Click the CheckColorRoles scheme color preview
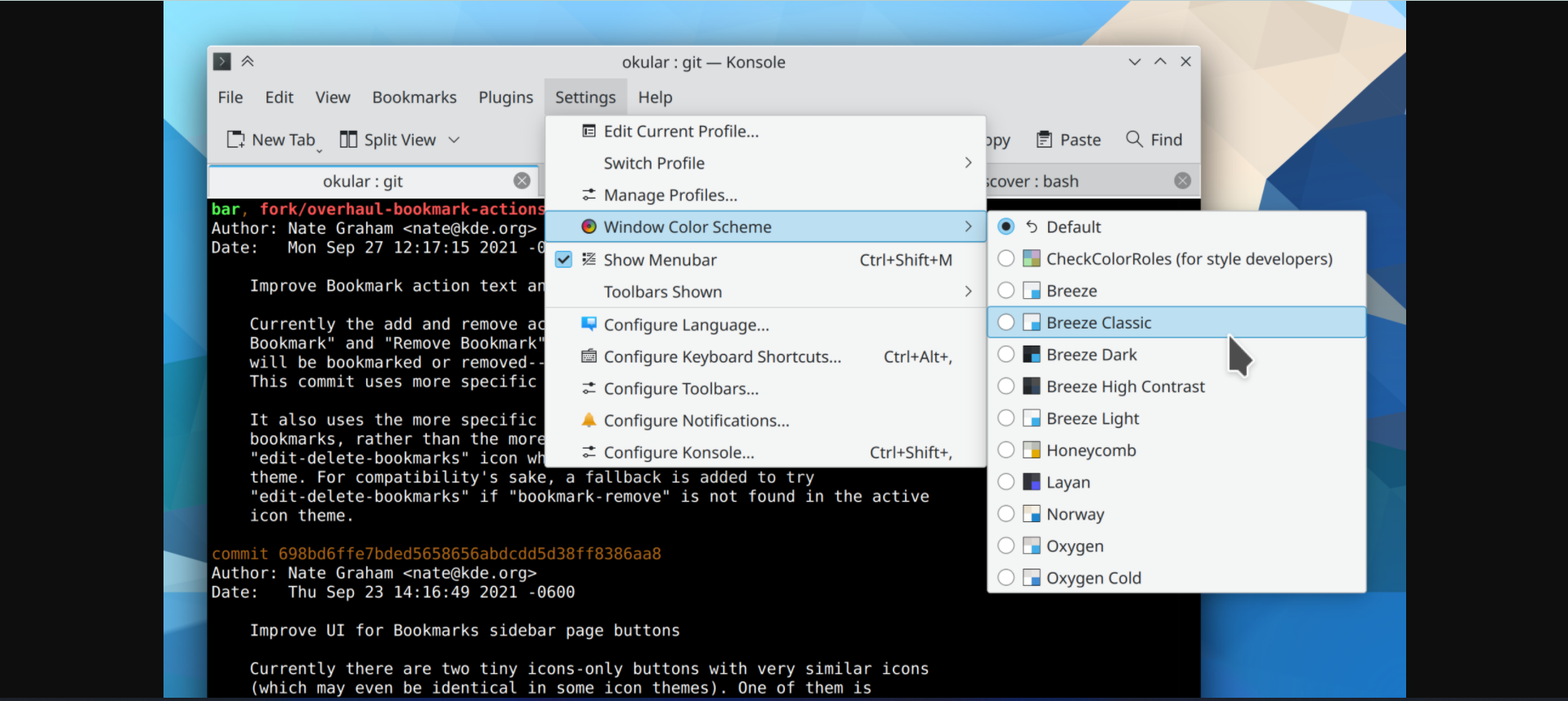This screenshot has width=1568, height=701. coord(1032,259)
